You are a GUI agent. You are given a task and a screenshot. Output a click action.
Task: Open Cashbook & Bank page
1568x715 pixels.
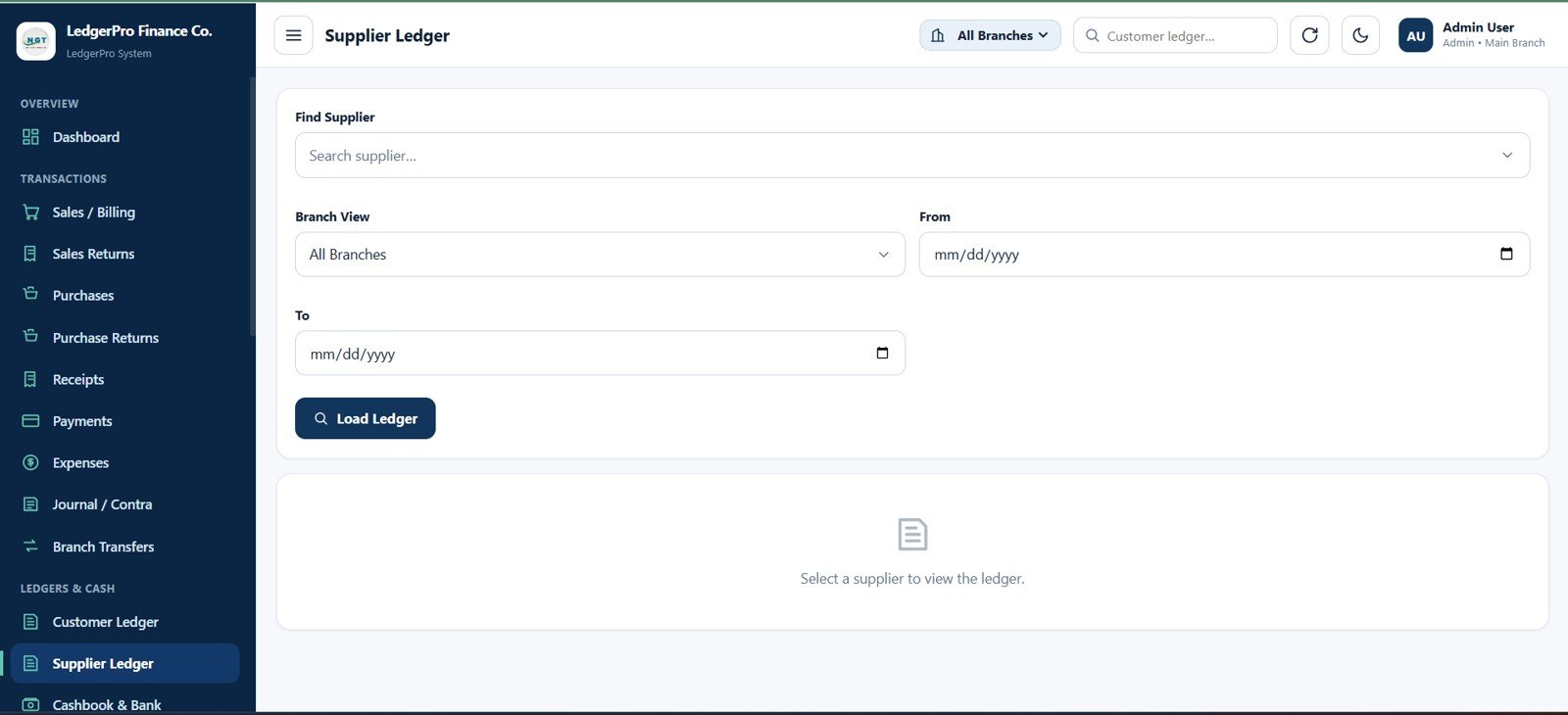point(124,704)
